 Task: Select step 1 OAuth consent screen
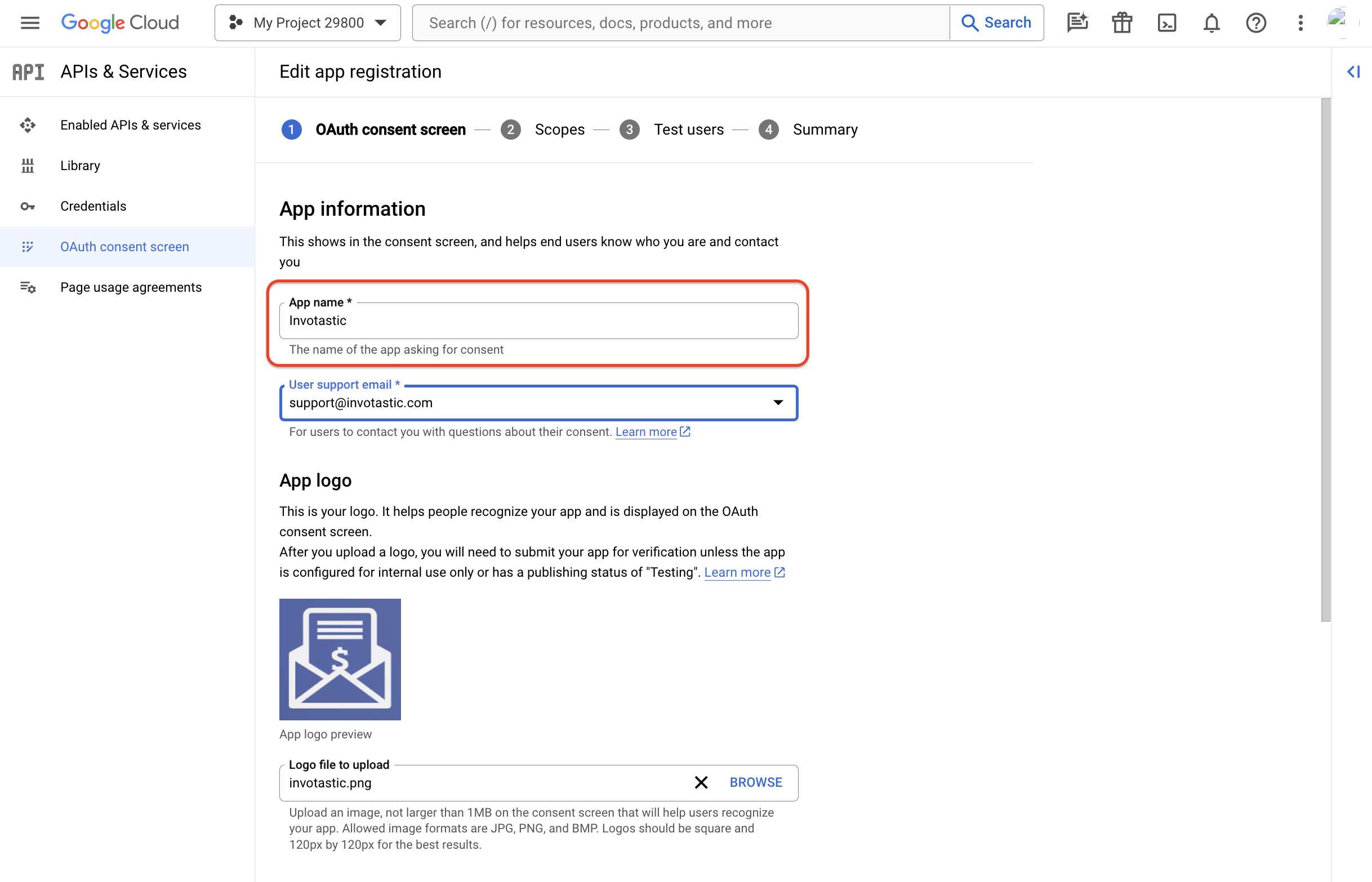pos(373,130)
